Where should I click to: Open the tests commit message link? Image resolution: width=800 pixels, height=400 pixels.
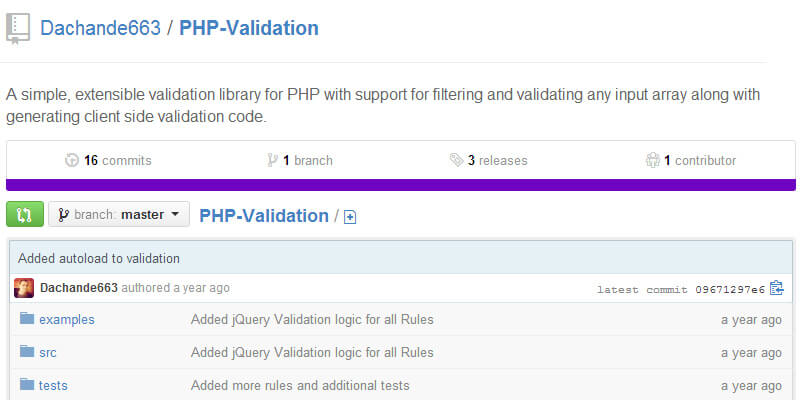pyautogui.click(x=300, y=385)
